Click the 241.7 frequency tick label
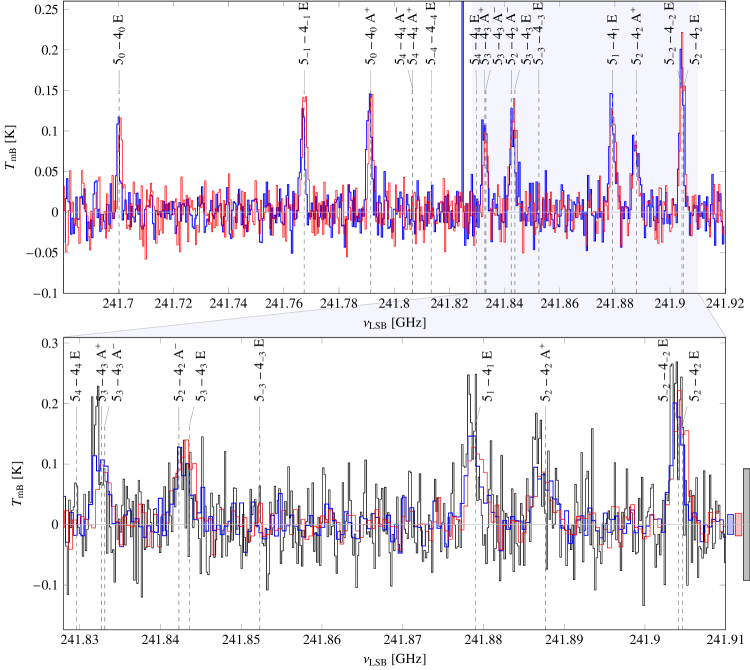The height and width of the screenshot is (670, 750). point(119,303)
